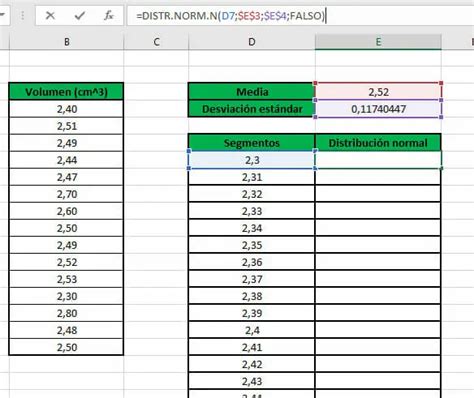Screen dimensions: 474x398
Task: Select empty Distribución normal cell beside 2,31
Action: tap(378, 177)
